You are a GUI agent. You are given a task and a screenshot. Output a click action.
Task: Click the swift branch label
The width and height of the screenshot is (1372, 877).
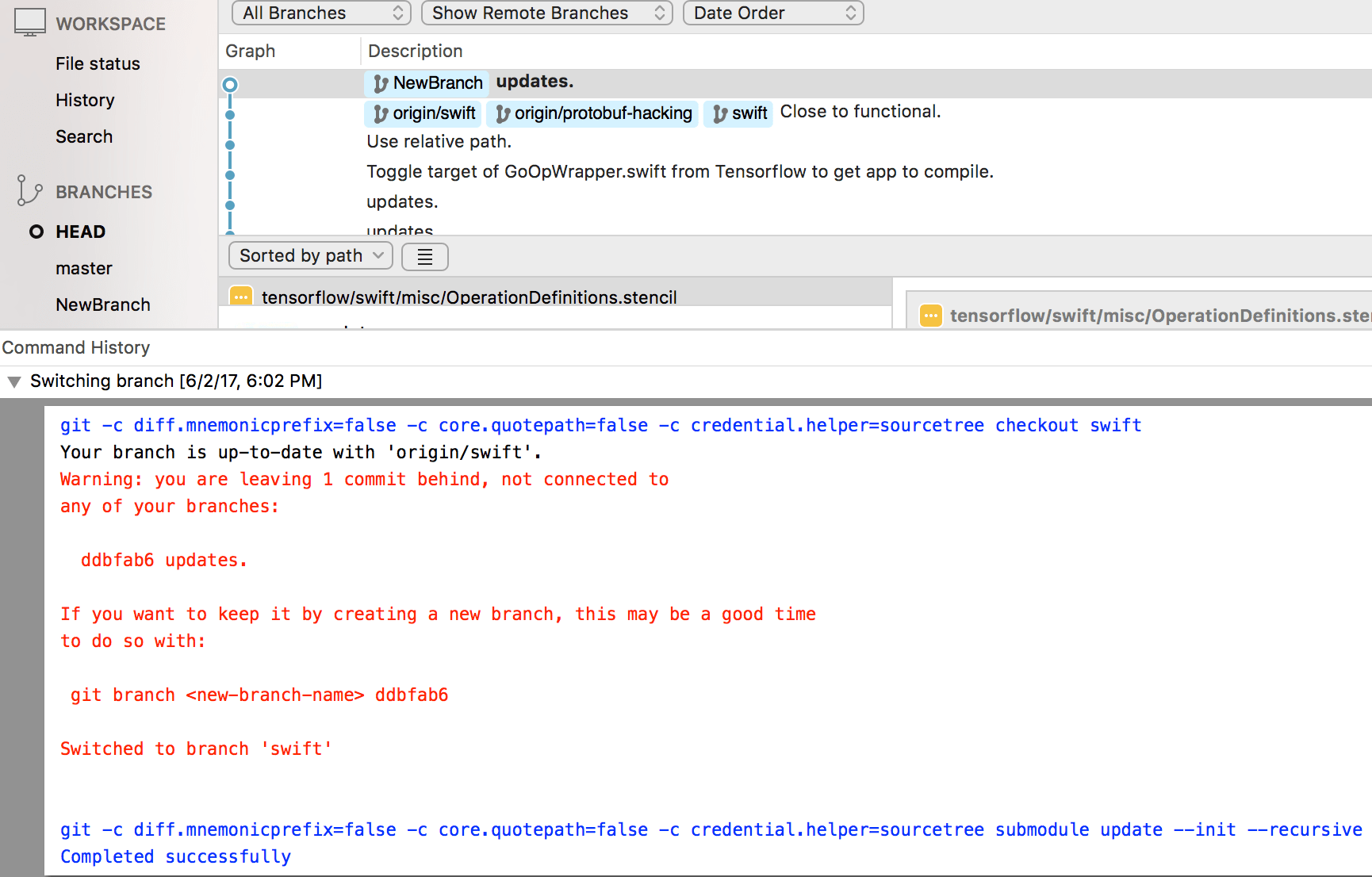[749, 113]
